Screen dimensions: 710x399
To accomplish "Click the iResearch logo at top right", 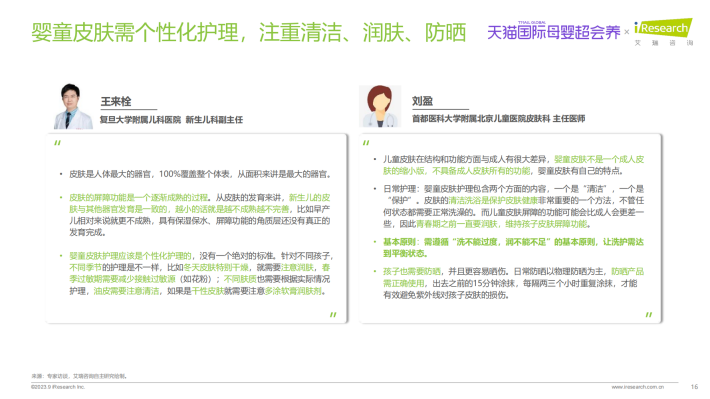I will point(663,32).
